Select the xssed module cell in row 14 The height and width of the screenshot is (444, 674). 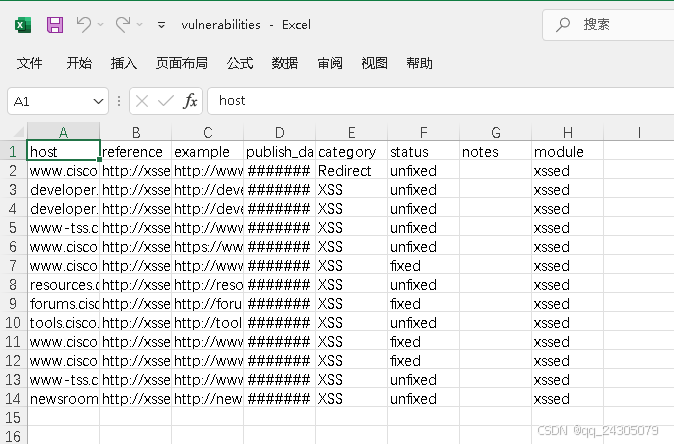567,398
